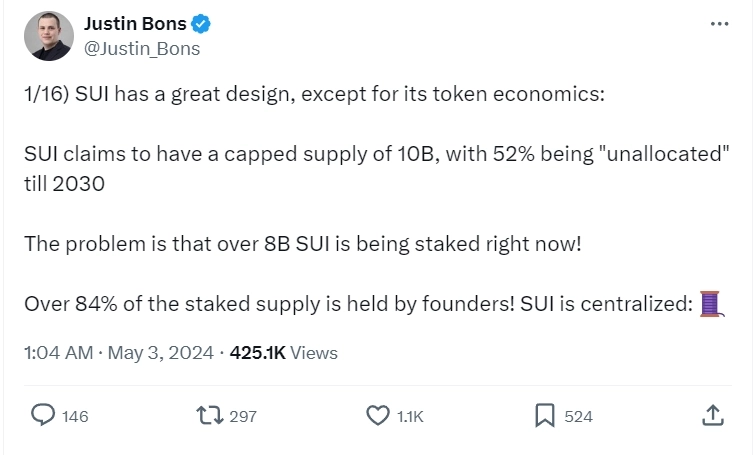Viewport: 756px width, 455px height.
Task: Click the share upload arrow icon
Action: tap(712, 415)
